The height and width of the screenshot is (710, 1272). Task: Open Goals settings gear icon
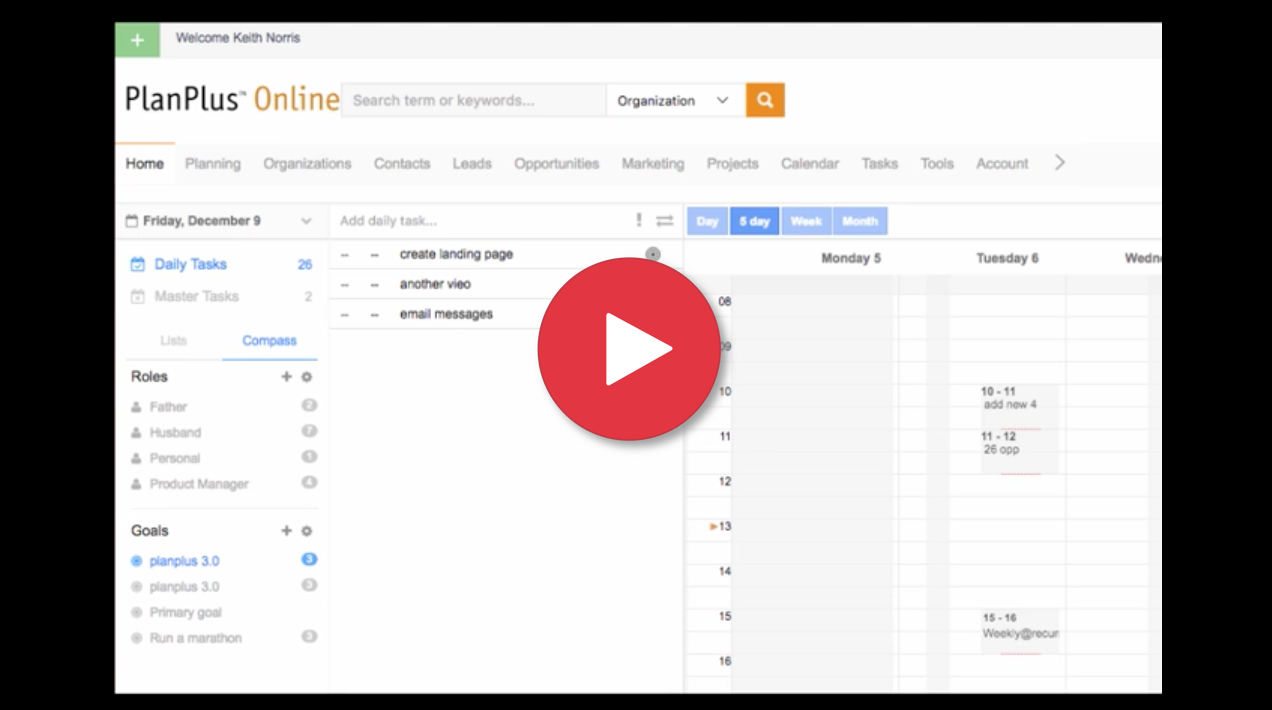307,531
